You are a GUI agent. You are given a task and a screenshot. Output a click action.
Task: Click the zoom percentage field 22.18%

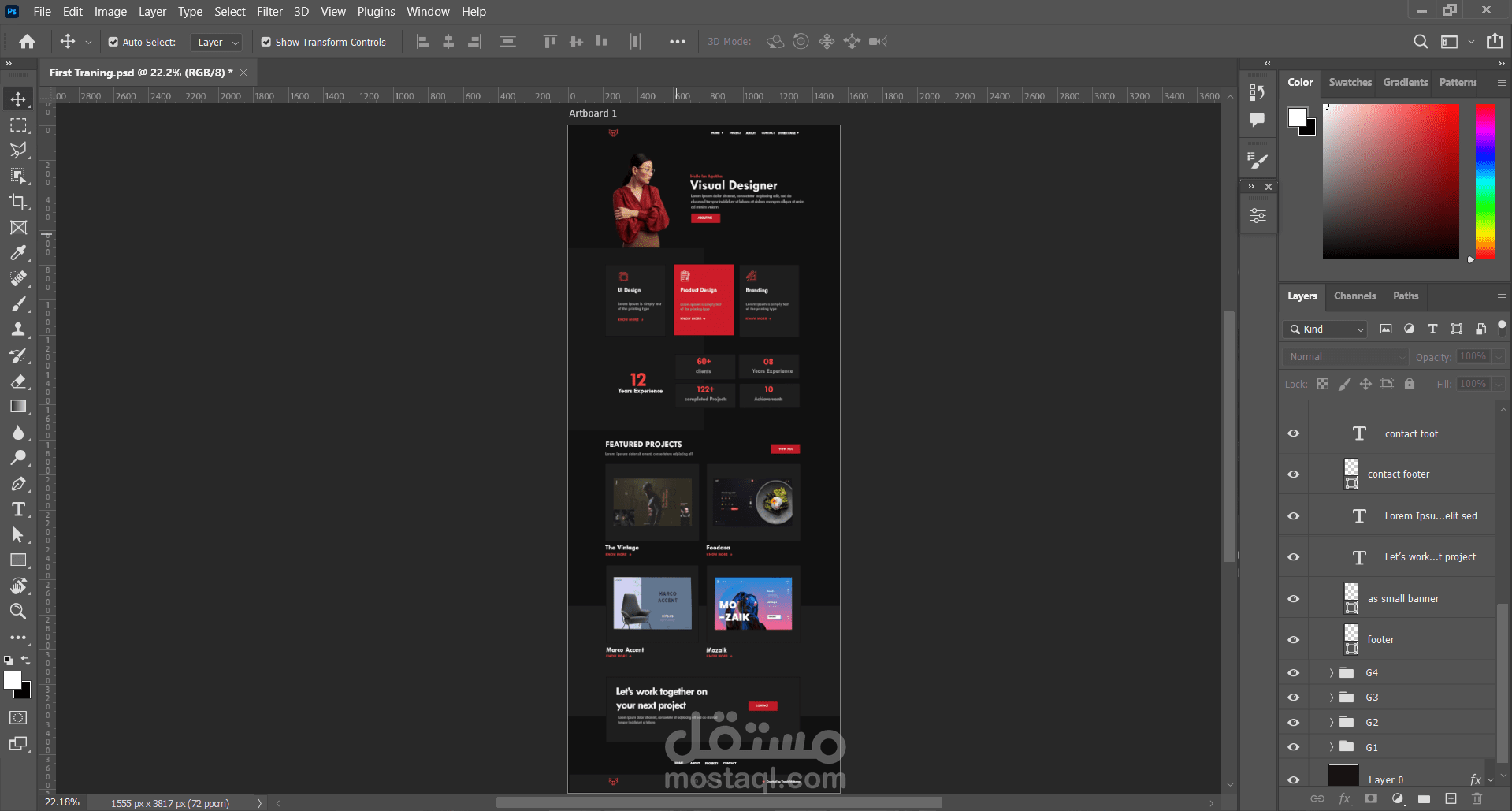coord(61,802)
